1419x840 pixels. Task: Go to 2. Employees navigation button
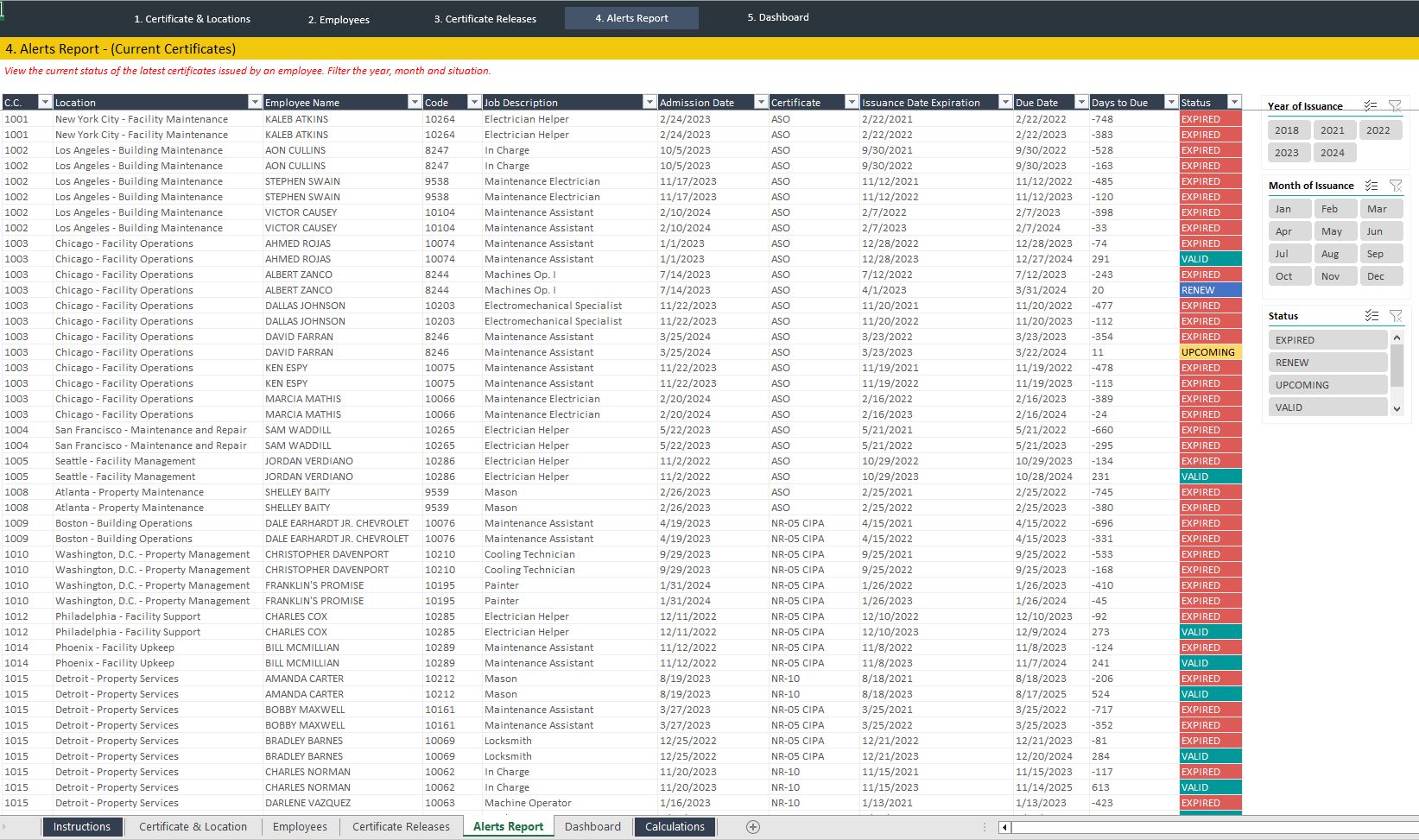pos(339,19)
